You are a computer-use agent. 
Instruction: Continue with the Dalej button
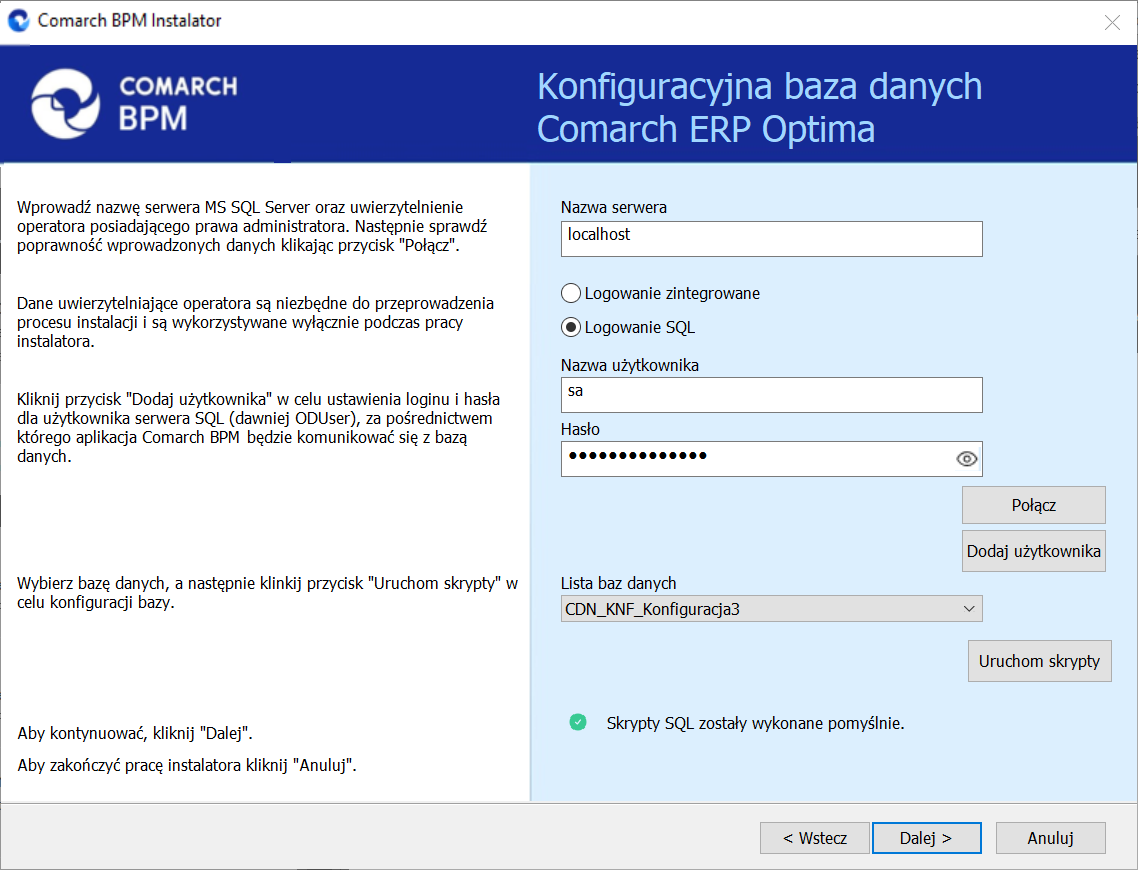[x=927, y=838]
